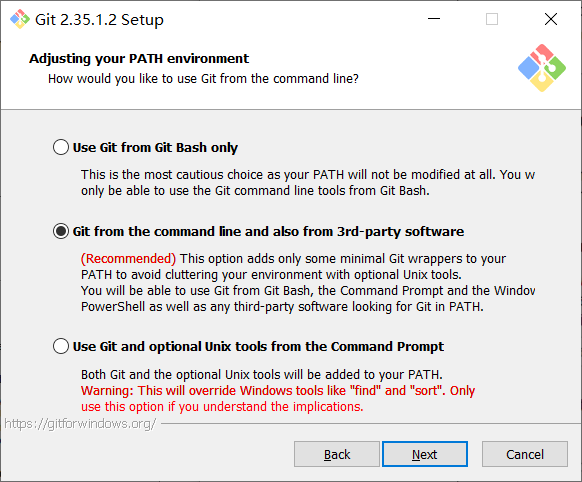Select the "Use Git from Git Bash only" radio button
Image resolution: width=582 pixels, height=482 pixels.
point(61,147)
